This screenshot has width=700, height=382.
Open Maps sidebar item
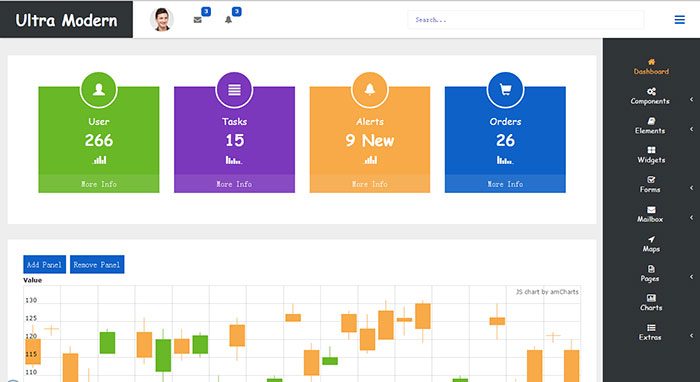point(651,244)
